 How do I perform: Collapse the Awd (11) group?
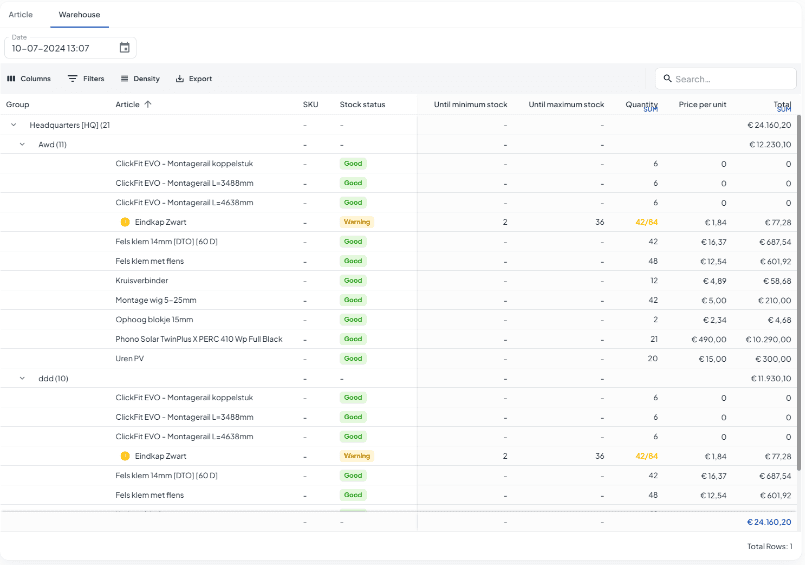click(x=22, y=144)
